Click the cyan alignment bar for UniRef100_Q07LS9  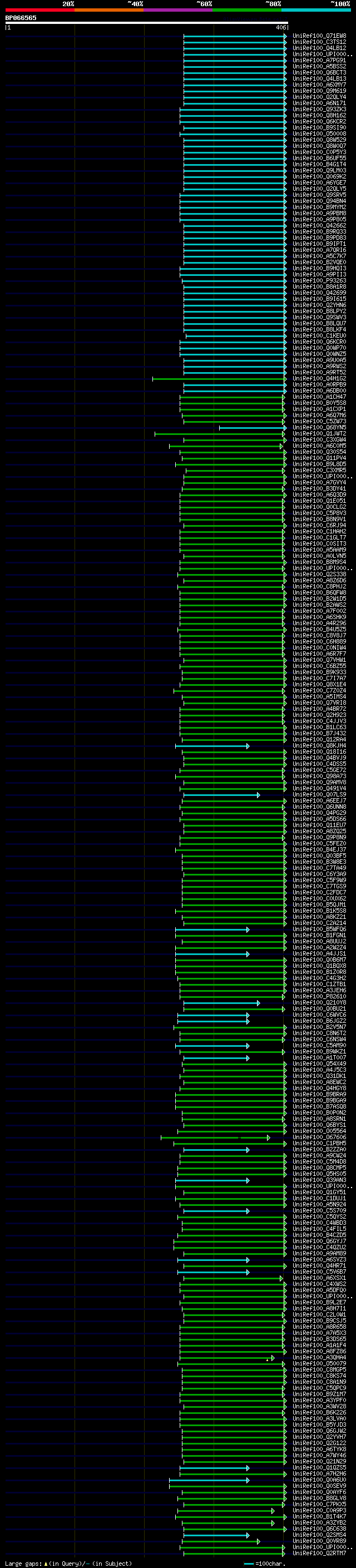(x=222, y=794)
